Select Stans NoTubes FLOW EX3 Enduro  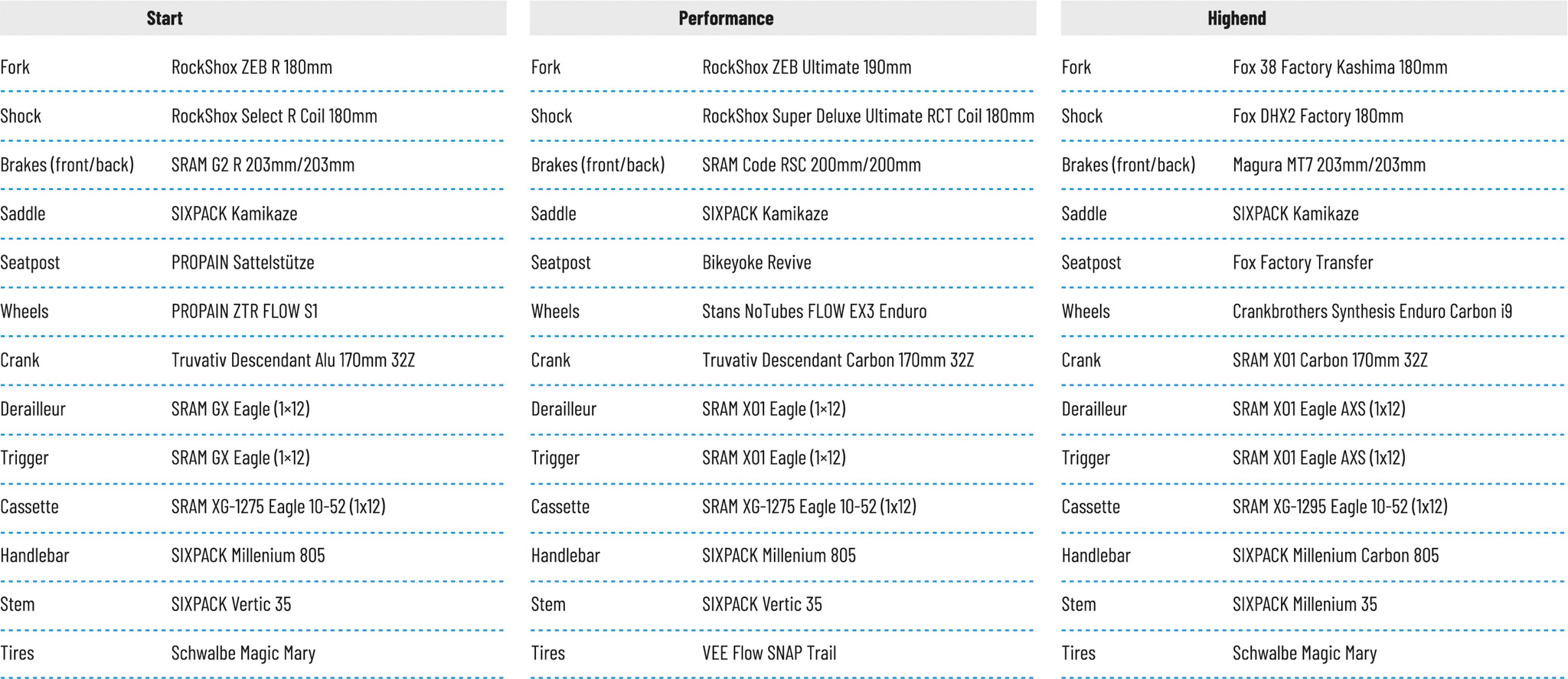[814, 312]
